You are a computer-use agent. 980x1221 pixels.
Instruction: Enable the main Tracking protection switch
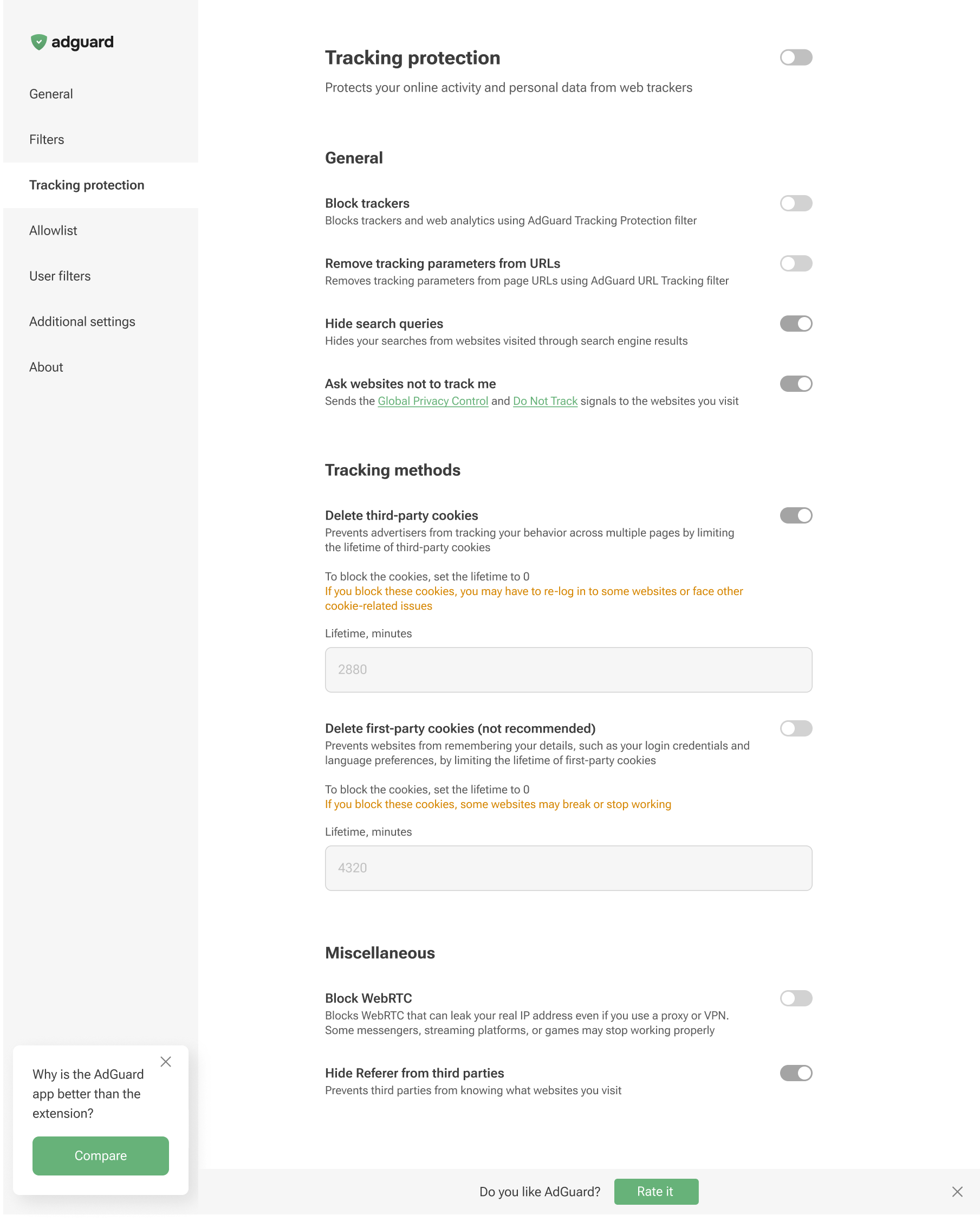pos(796,57)
